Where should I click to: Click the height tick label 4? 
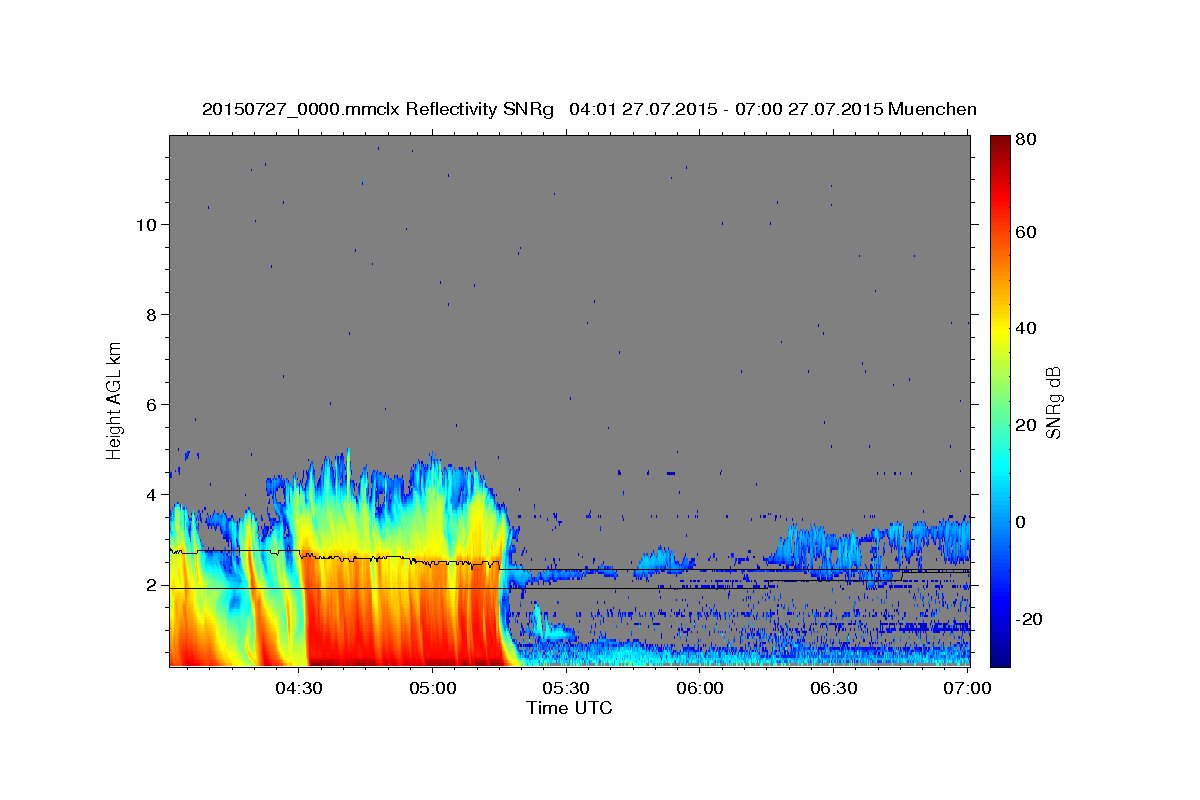pyautogui.click(x=150, y=495)
